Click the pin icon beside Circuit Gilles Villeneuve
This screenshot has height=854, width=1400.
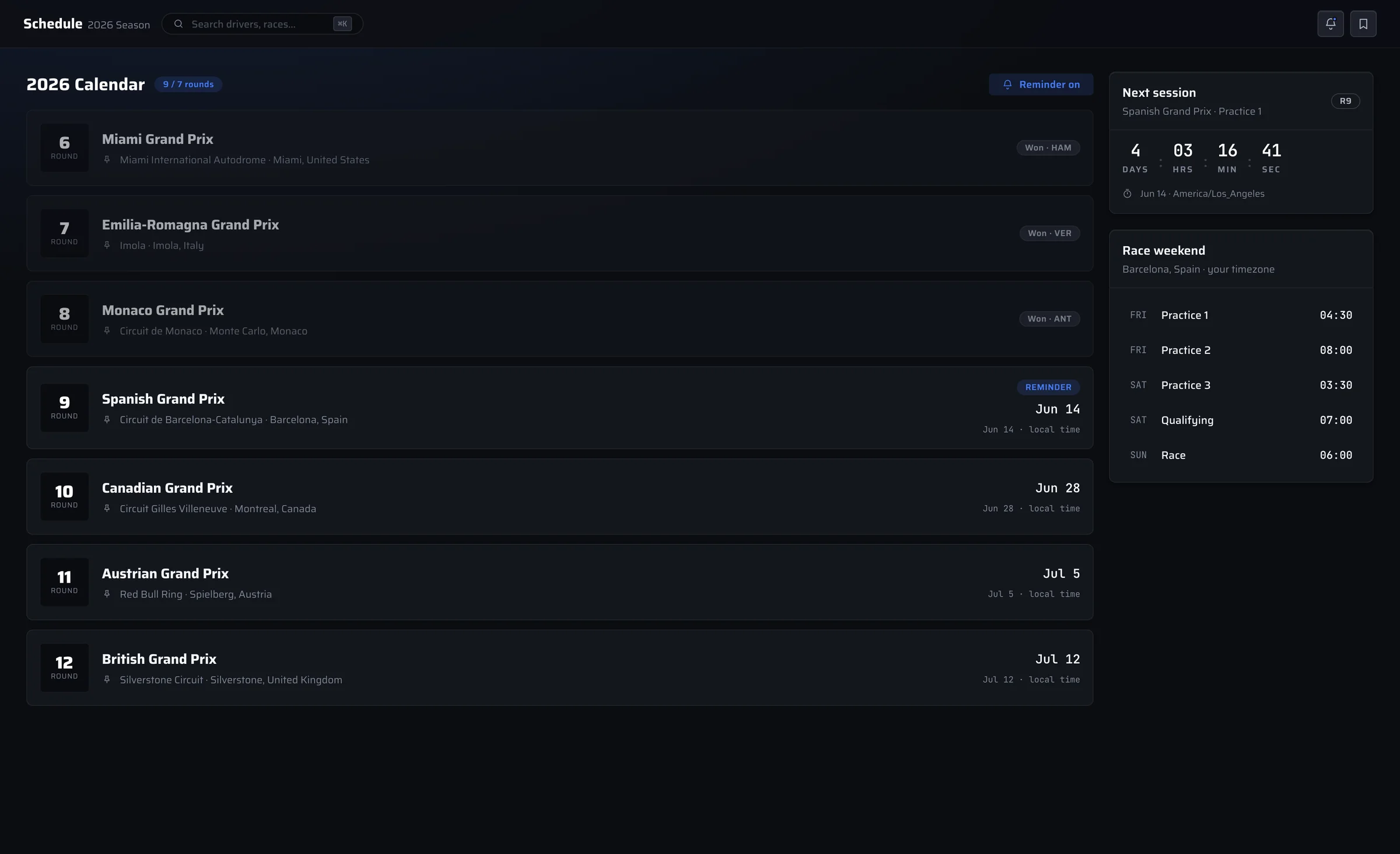click(107, 509)
